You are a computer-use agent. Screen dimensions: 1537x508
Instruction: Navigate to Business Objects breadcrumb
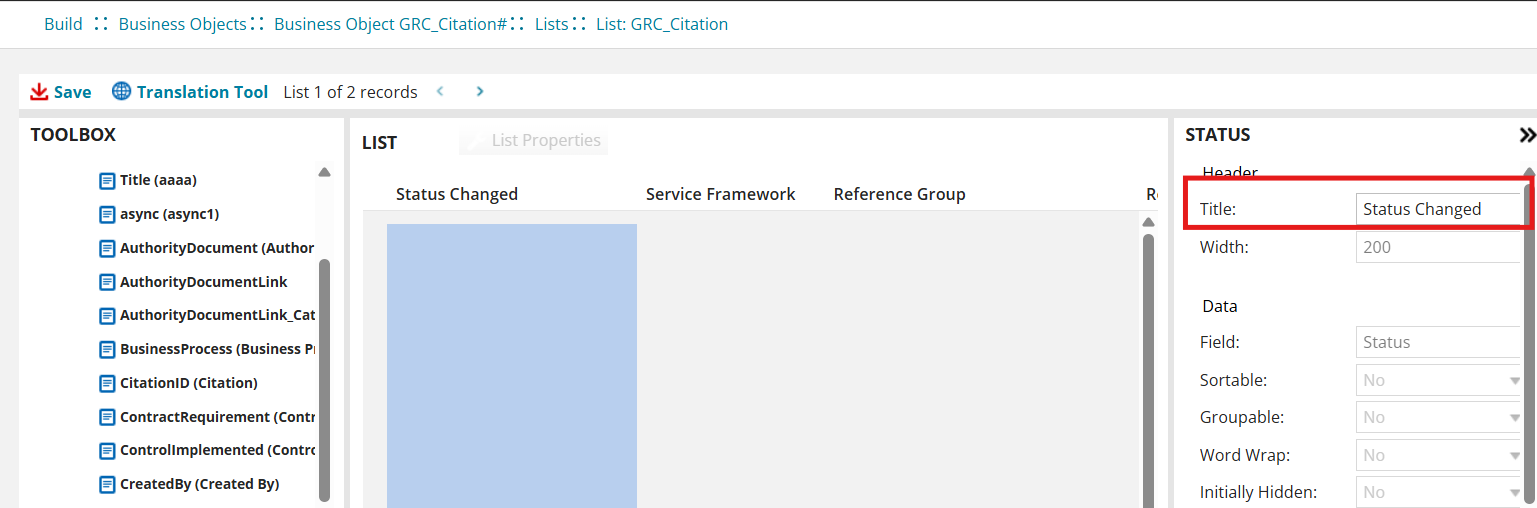tap(182, 24)
